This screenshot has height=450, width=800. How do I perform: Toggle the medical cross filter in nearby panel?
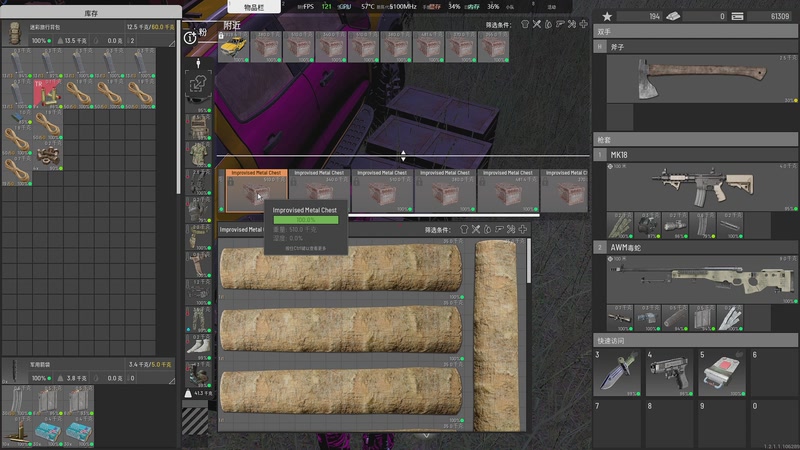pyautogui.click(x=584, y=24)
